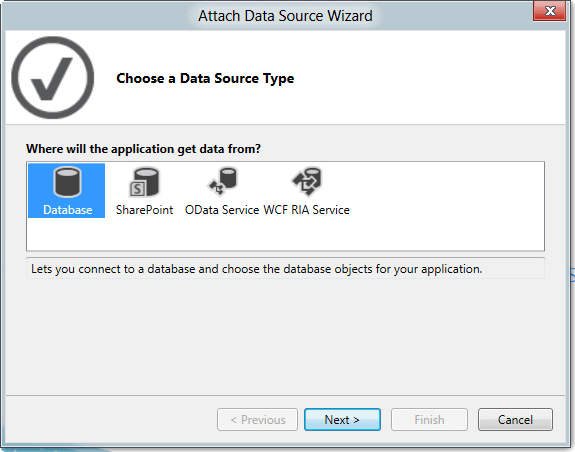Image resolution: width=575 pixels, height=452 pixels.
Task: Click the 'Attach Data Source Wizard' title bar
Action: tap(285, 16)
